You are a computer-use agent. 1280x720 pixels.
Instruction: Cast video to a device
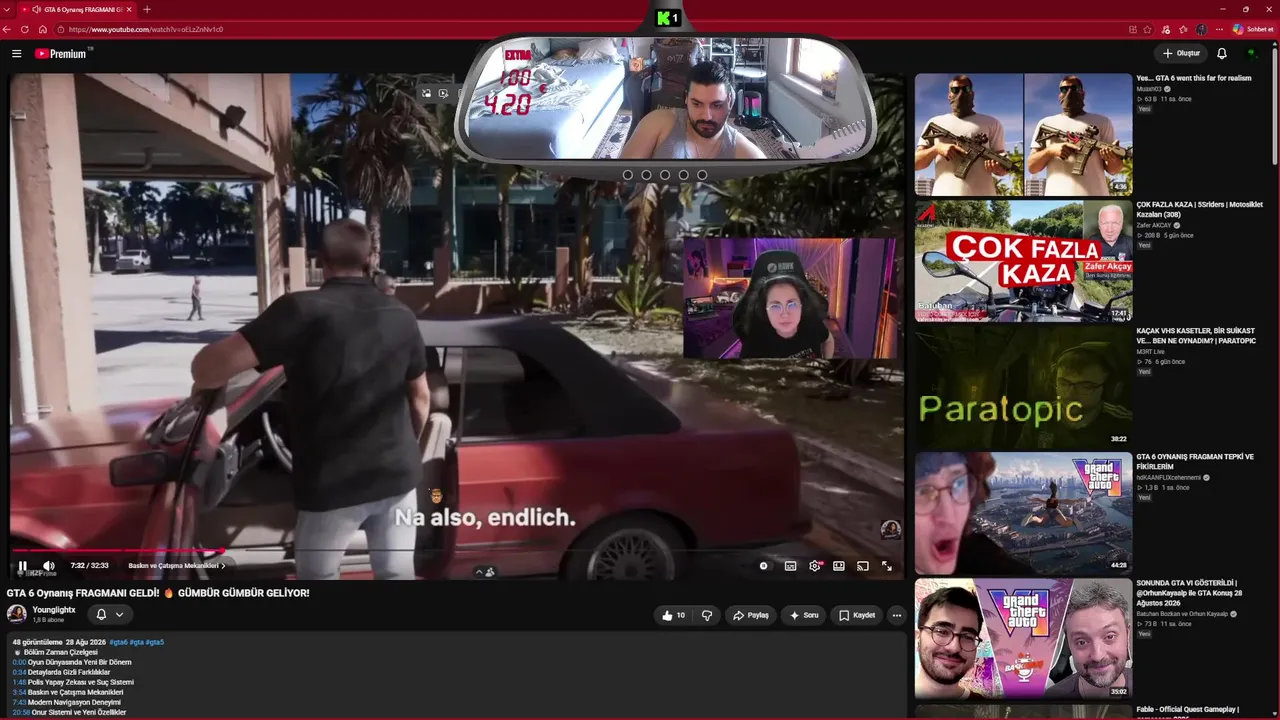click(863, 566)
